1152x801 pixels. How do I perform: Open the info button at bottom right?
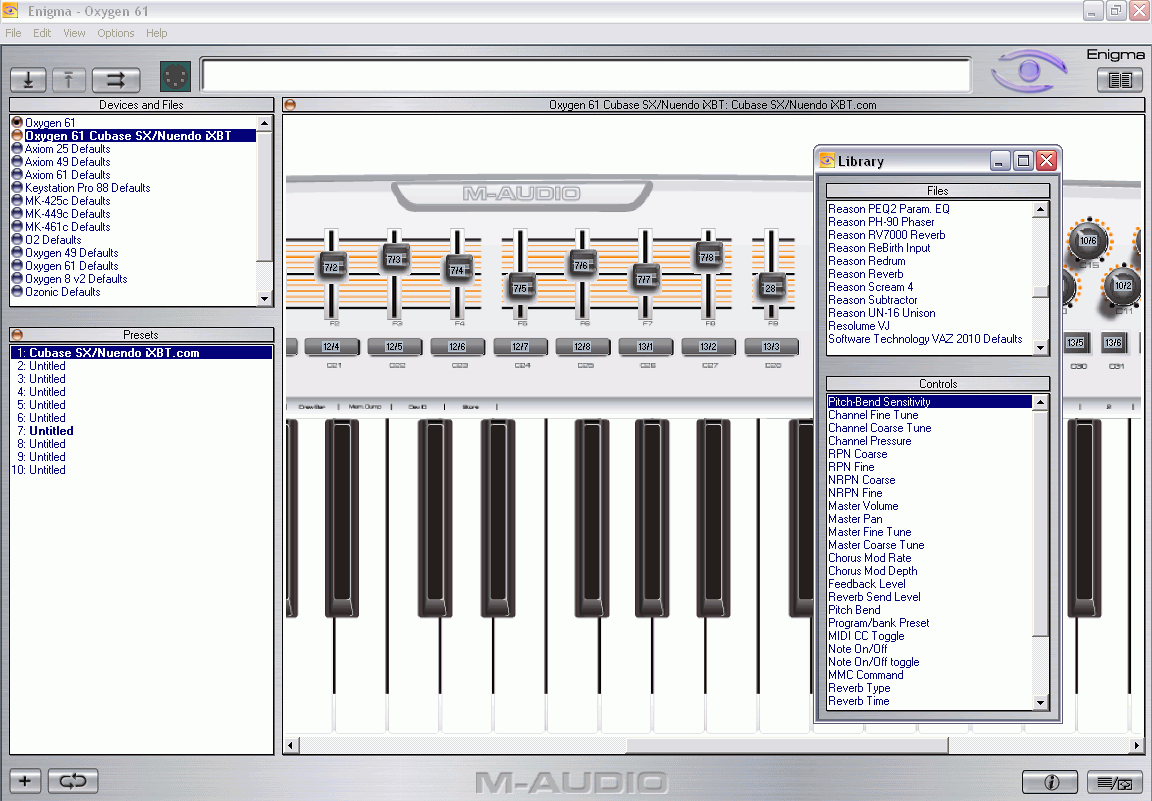[x=1049, y=782]
